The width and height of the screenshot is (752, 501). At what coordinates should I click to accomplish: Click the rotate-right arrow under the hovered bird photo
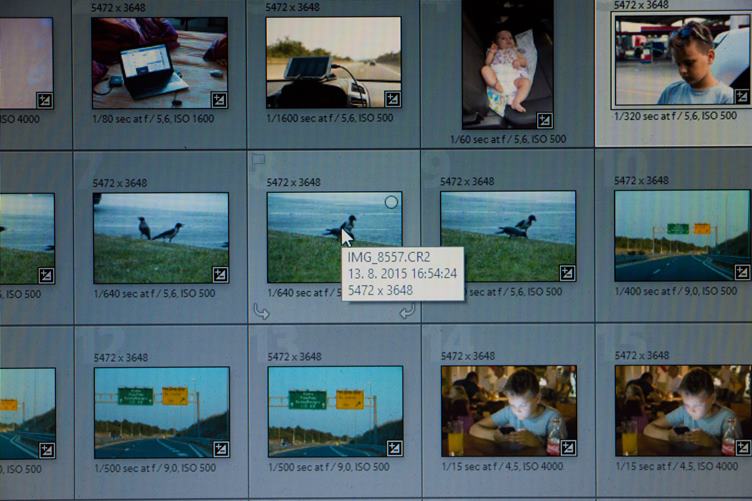(x=406, y=312)
